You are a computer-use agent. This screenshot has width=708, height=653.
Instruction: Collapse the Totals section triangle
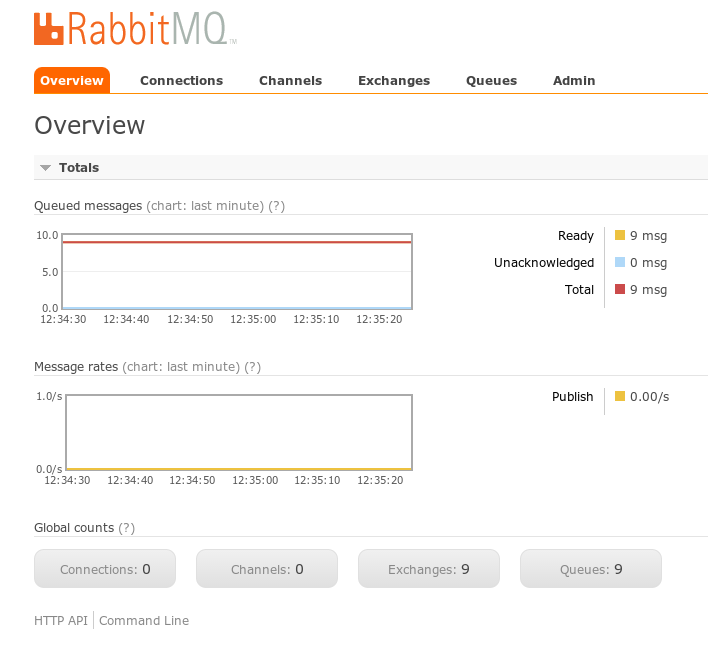click(45, 168)
